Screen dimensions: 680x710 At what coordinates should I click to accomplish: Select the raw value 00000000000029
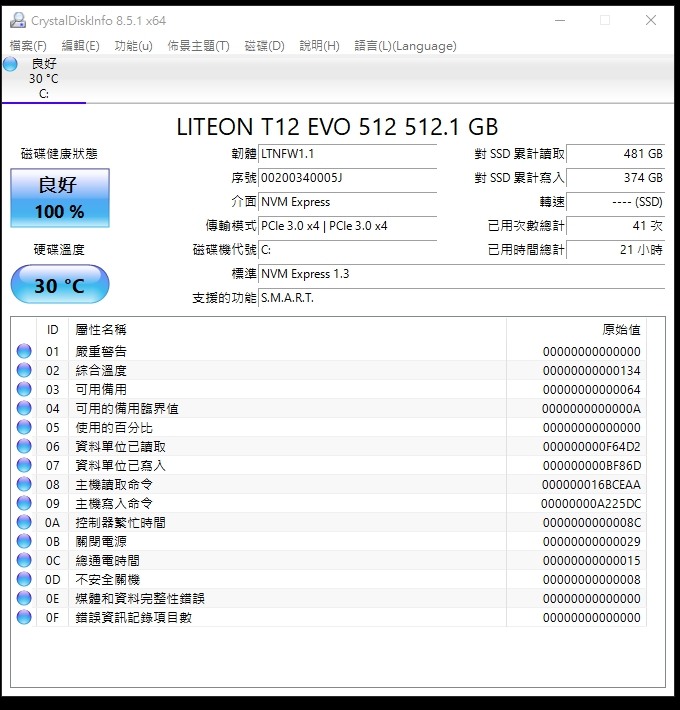[x=591, y=542]
